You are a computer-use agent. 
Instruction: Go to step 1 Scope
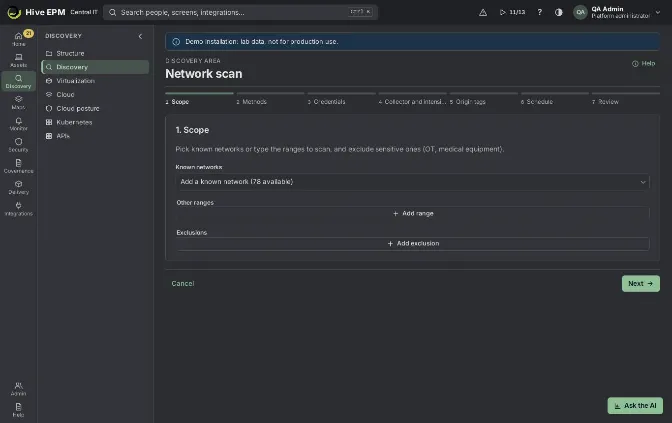199,99
